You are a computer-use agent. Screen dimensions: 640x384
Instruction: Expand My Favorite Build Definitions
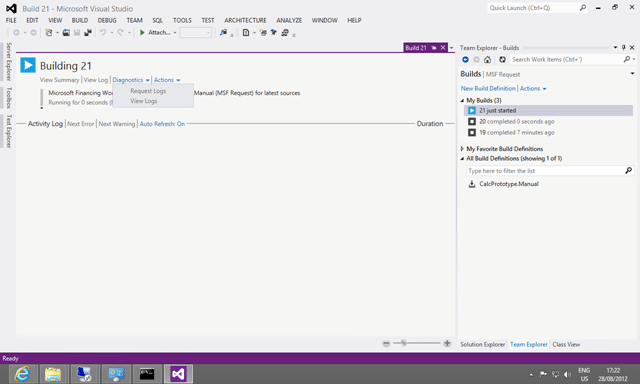(x=462, y=149)
